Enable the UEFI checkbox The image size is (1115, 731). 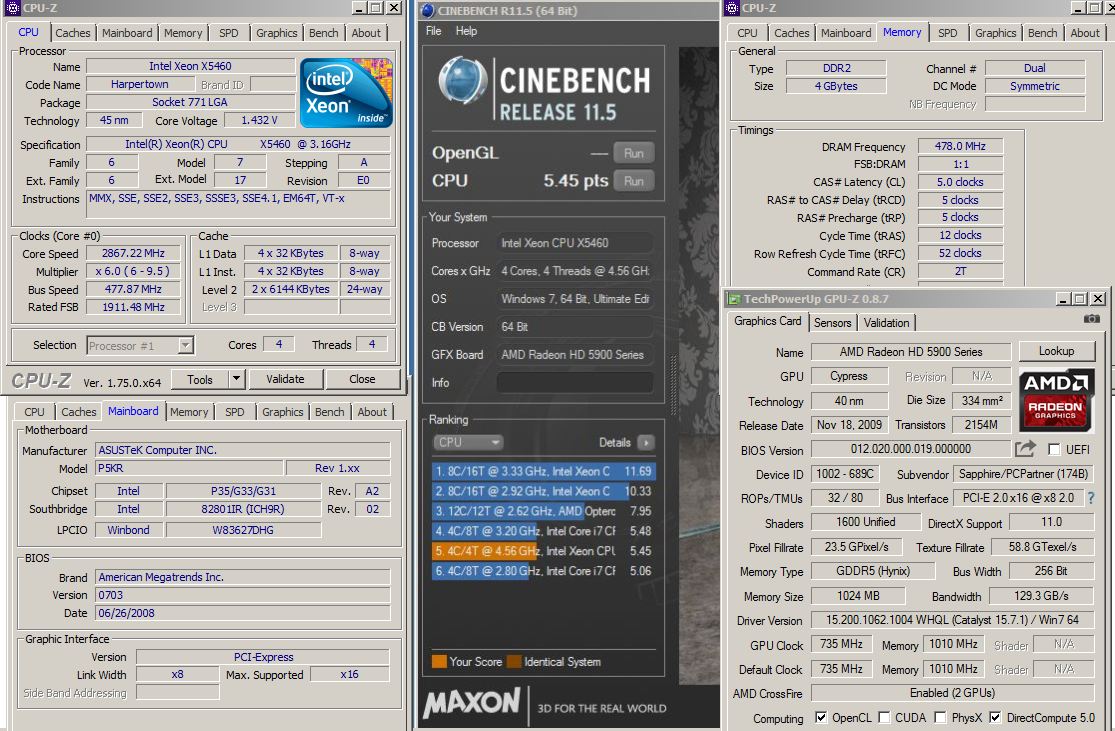[1054, 450]
